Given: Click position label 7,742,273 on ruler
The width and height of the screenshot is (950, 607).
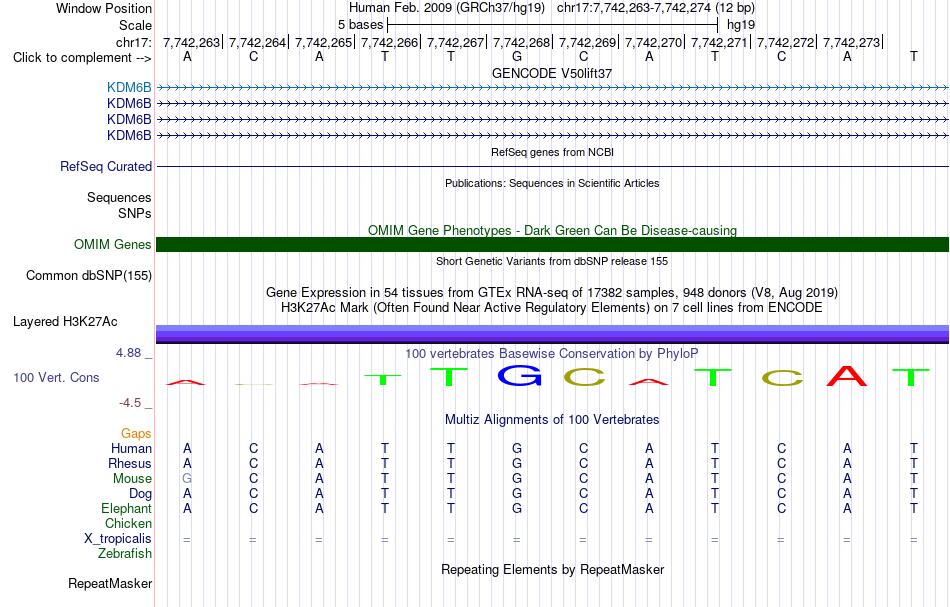Looking at the screenshot, I should click(x=851, y=42).
